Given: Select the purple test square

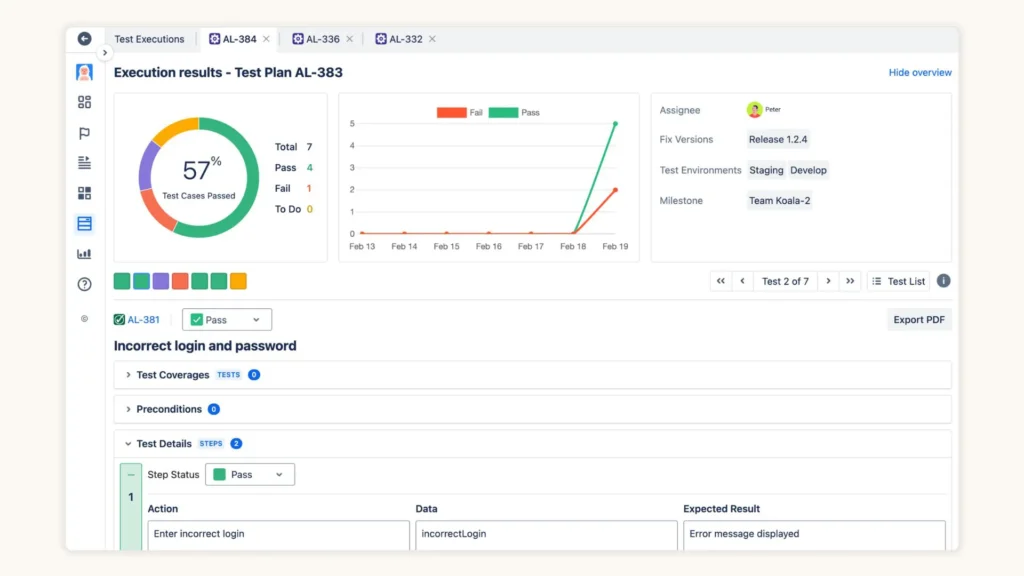Looking at the screenshot, I should (161, 281).
